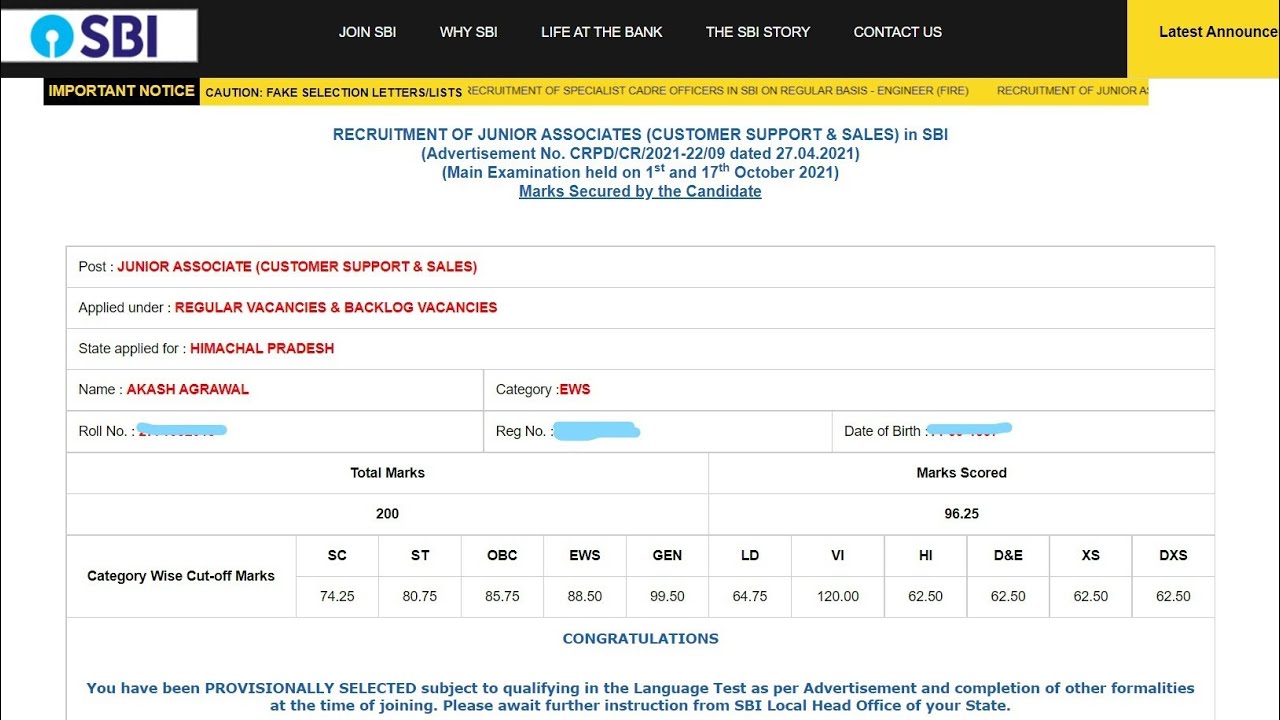Open CONTACT US page
1280x720 pixels.
coord(897,32)
